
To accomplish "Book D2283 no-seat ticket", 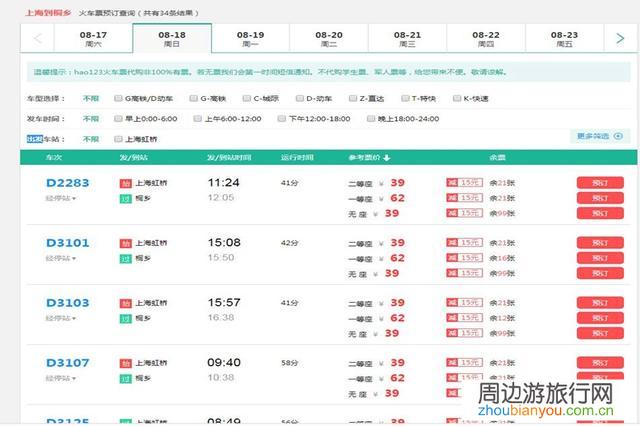I will 600,213.
